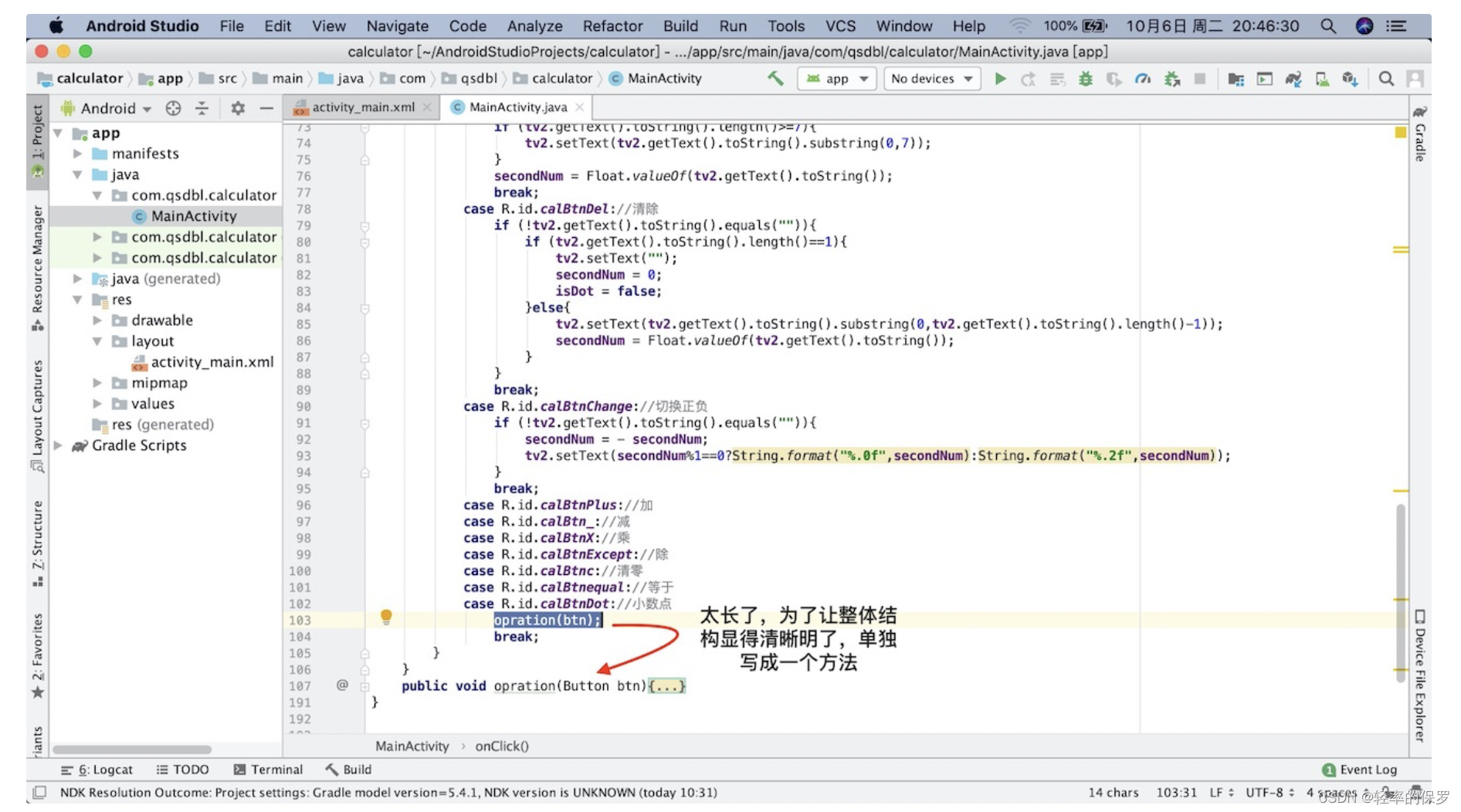
Task: Open the TODO tool window
Action: pyautogui.click(x=182, y=770)
